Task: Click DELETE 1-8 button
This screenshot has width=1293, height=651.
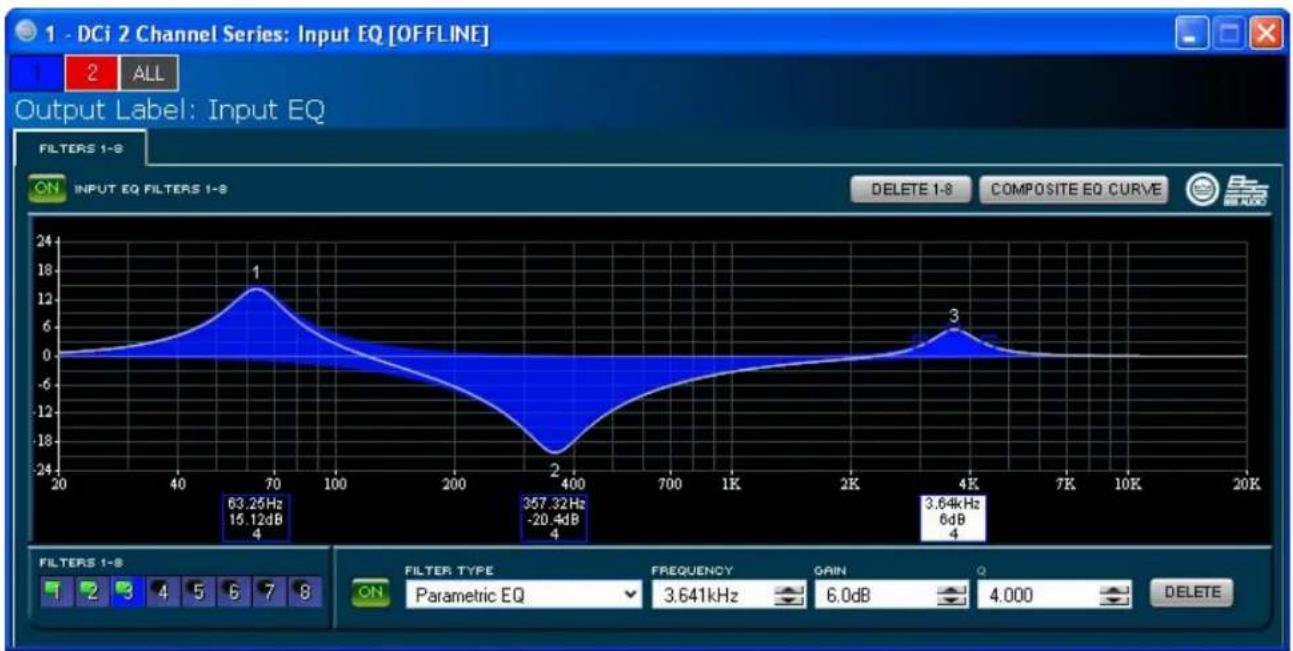Action: click(910, 190)
